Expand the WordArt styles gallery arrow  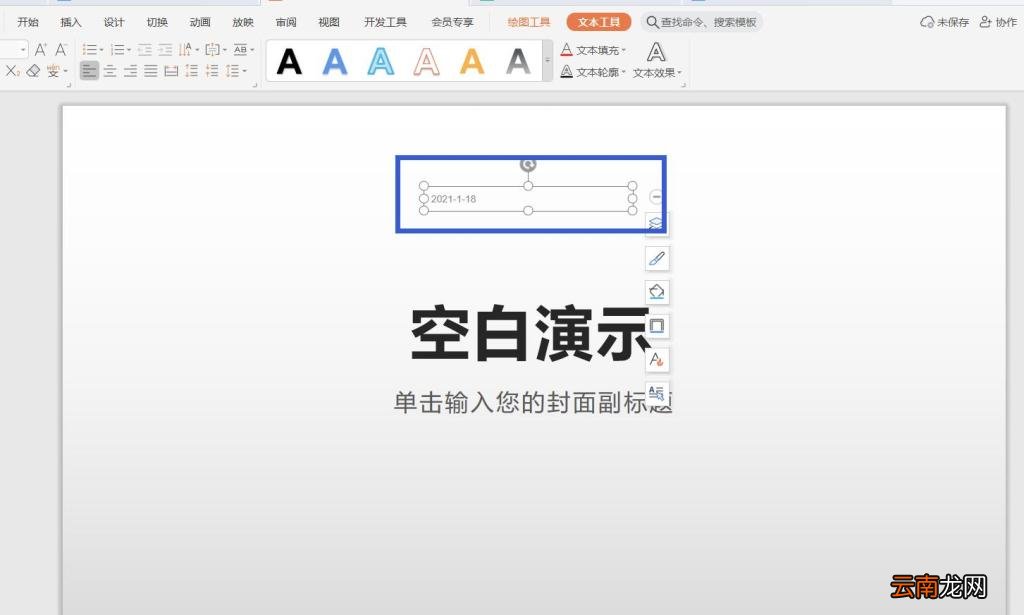547,60
